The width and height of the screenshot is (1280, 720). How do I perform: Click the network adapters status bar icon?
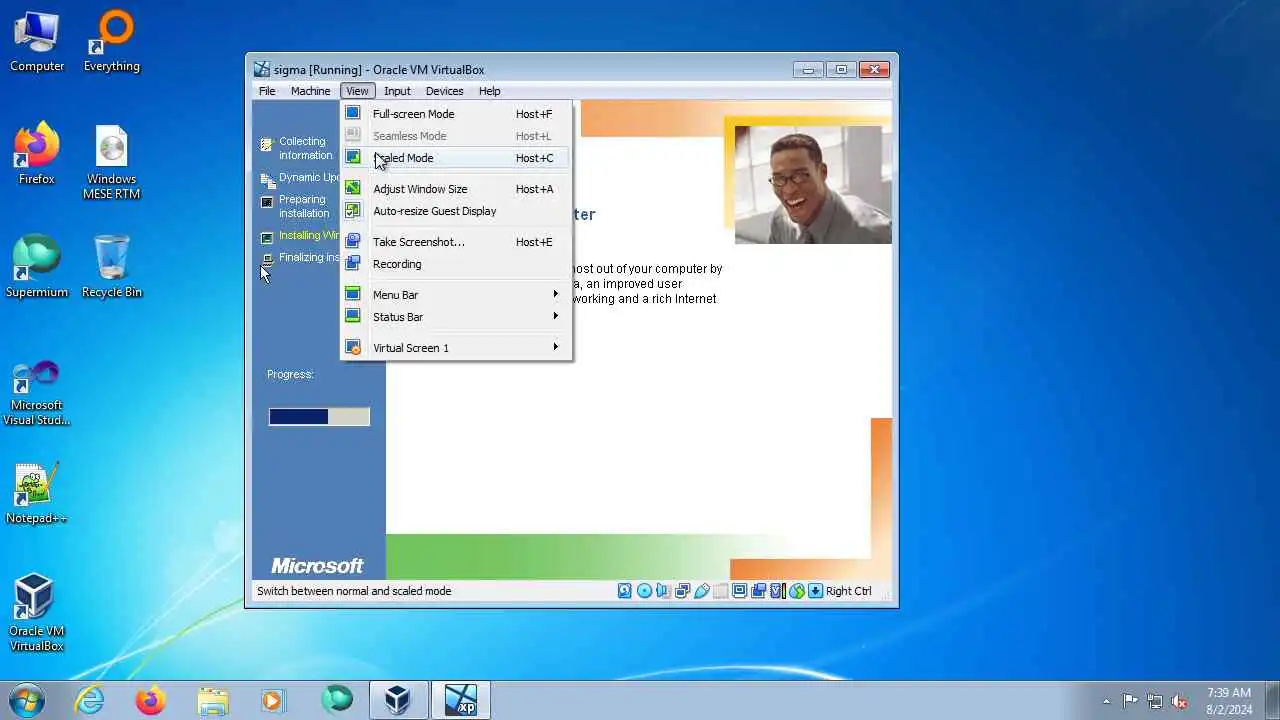(682, 591)
